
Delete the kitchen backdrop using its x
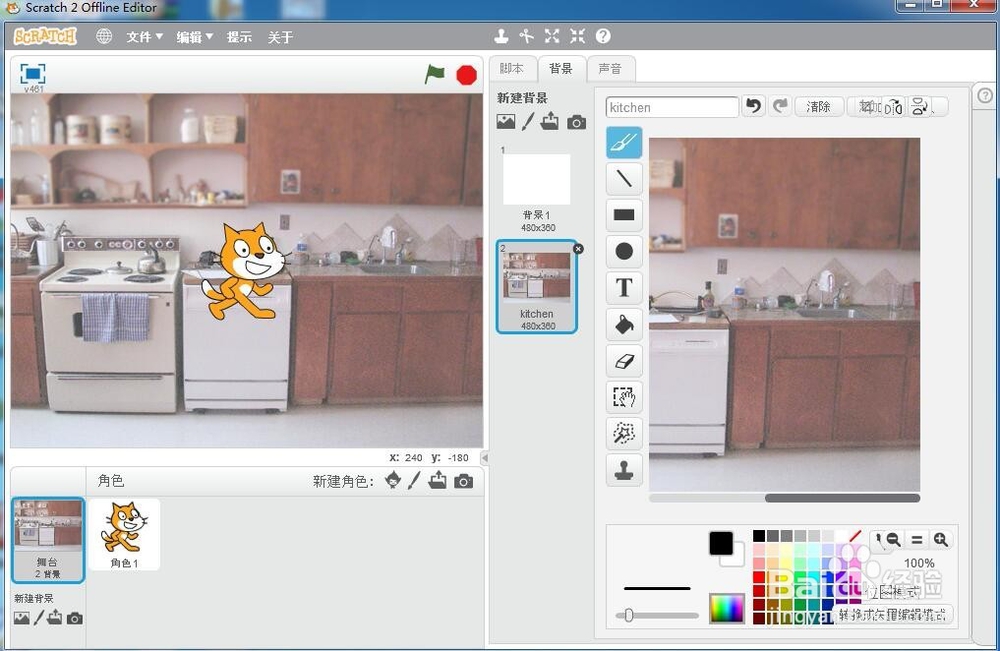coord(578,249)
